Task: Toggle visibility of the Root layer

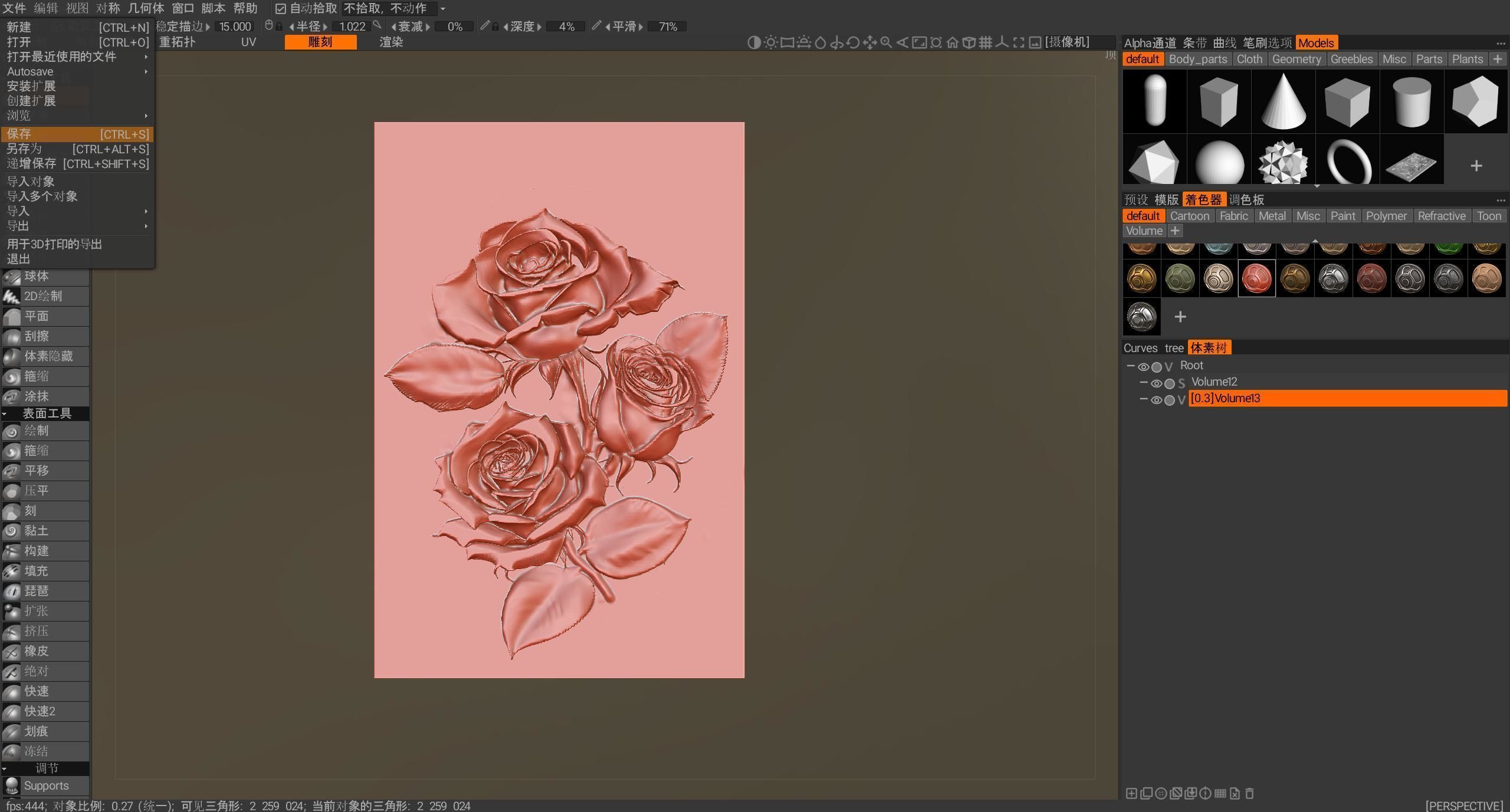Action: pyautogui.click(x=1145, y=367)
